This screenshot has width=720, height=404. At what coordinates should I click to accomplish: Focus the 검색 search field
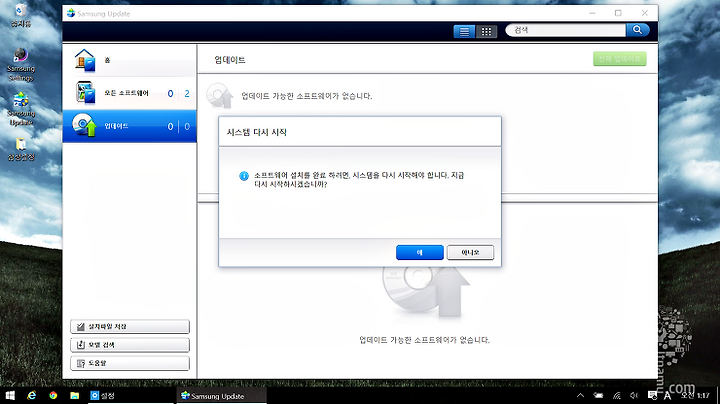[x=566, y=30]
